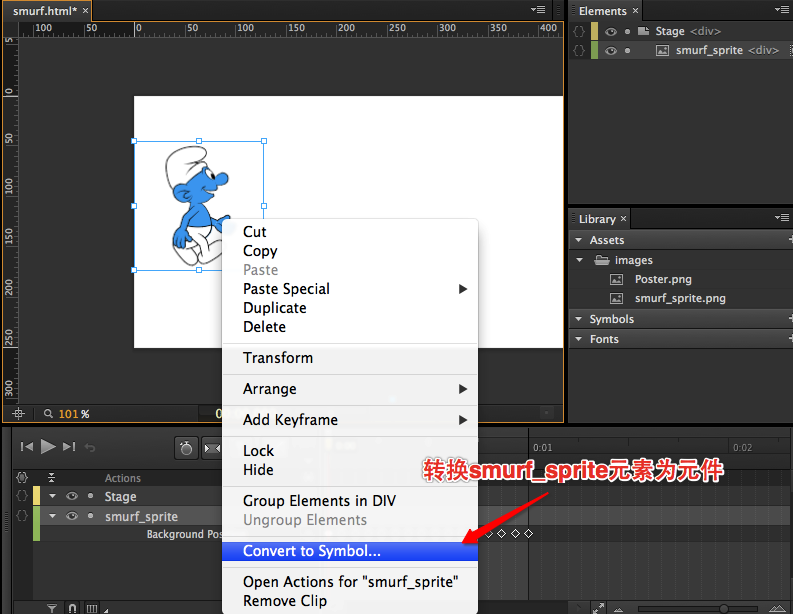Play the timeline animation
This screenshot has width=793, height=614.
pyautogui.click(x=48, y=447)
